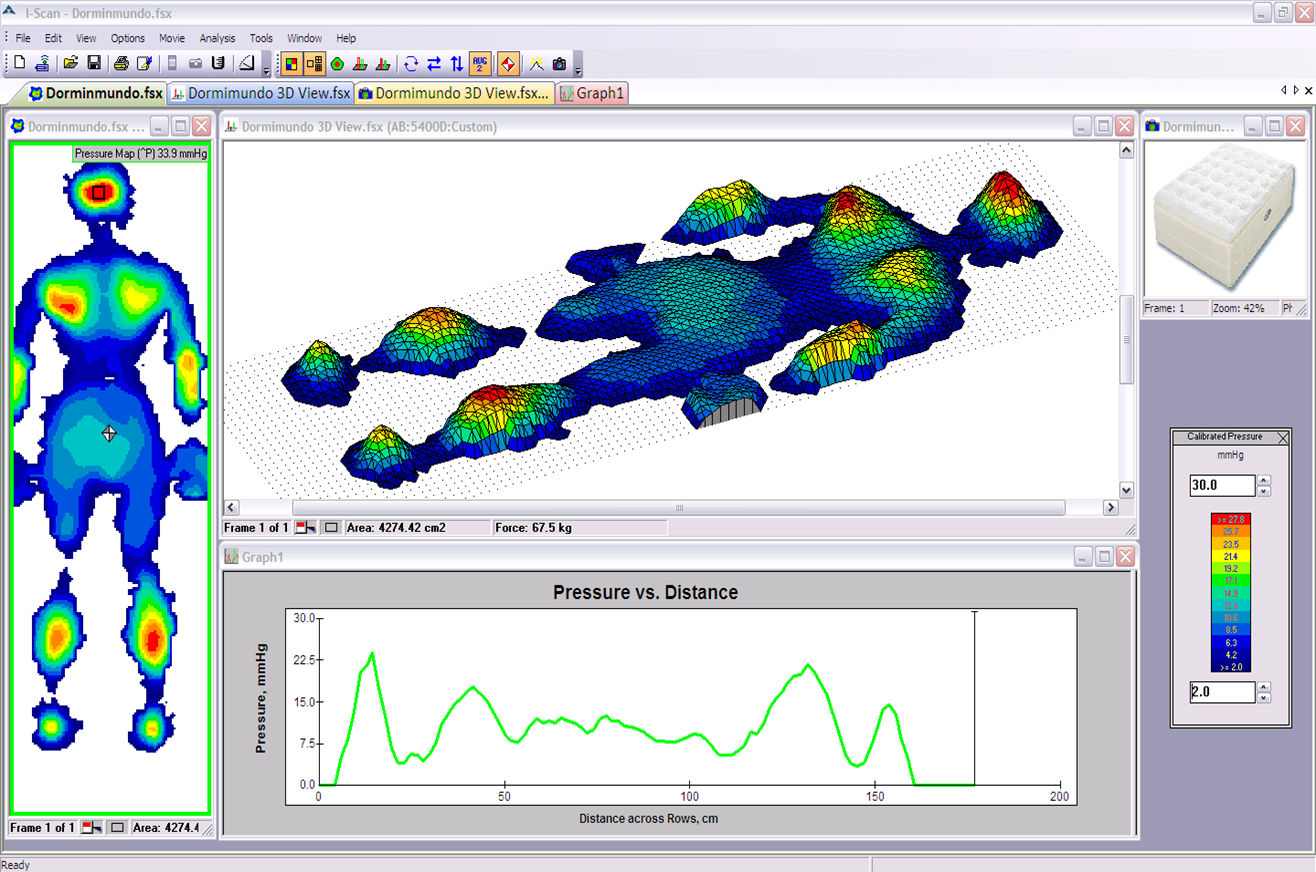
Task: Click the New file toolbar icon
Action: (x=20, y=64)
